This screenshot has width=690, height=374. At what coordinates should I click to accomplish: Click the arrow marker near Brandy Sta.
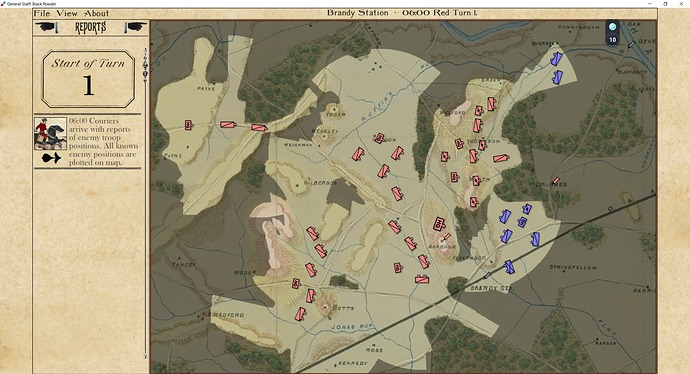(x=487, y=276)
